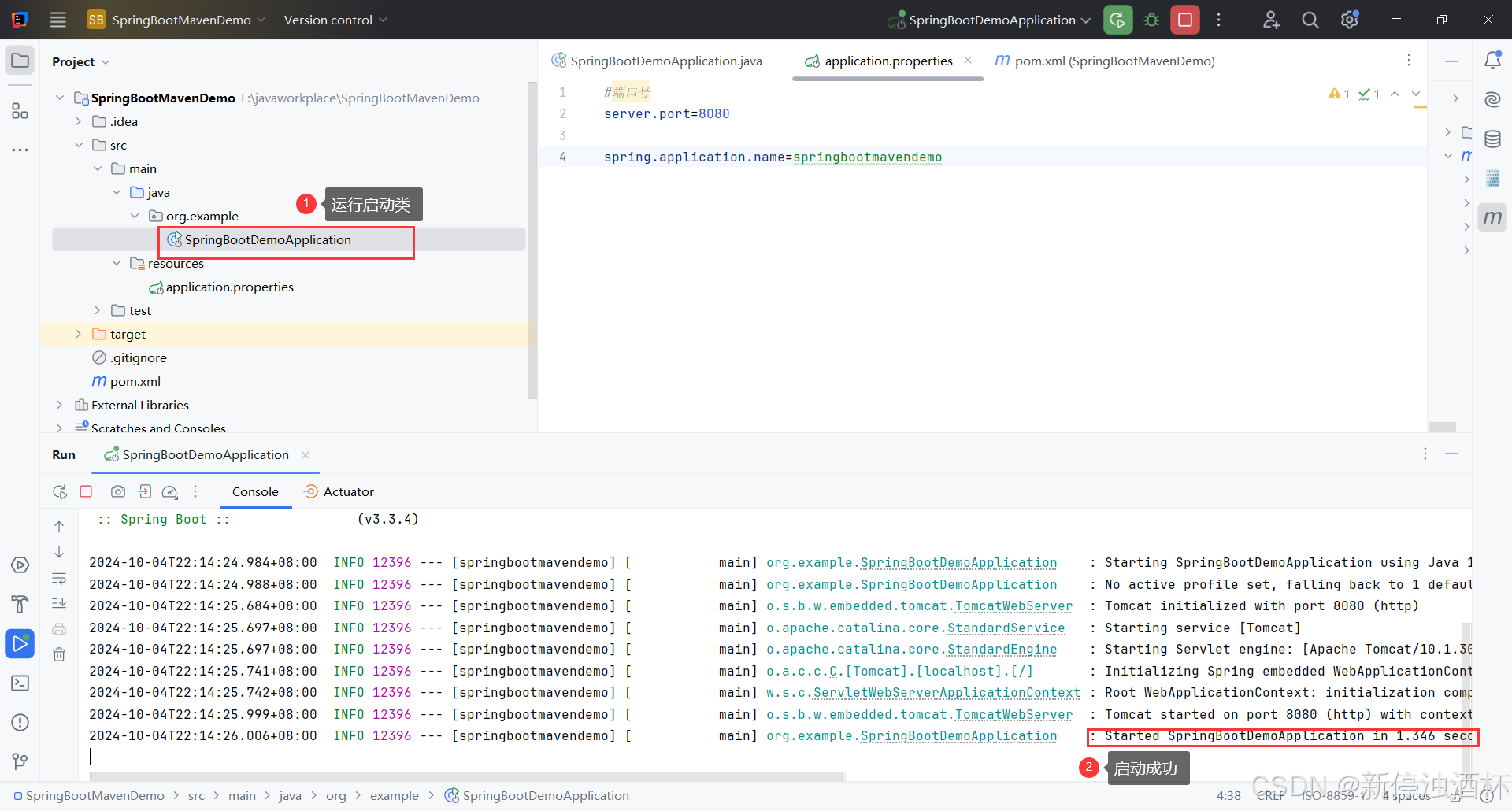Switch to pom.xml editor tab
Screen dimensions: 1512x811
point(1105,61)
